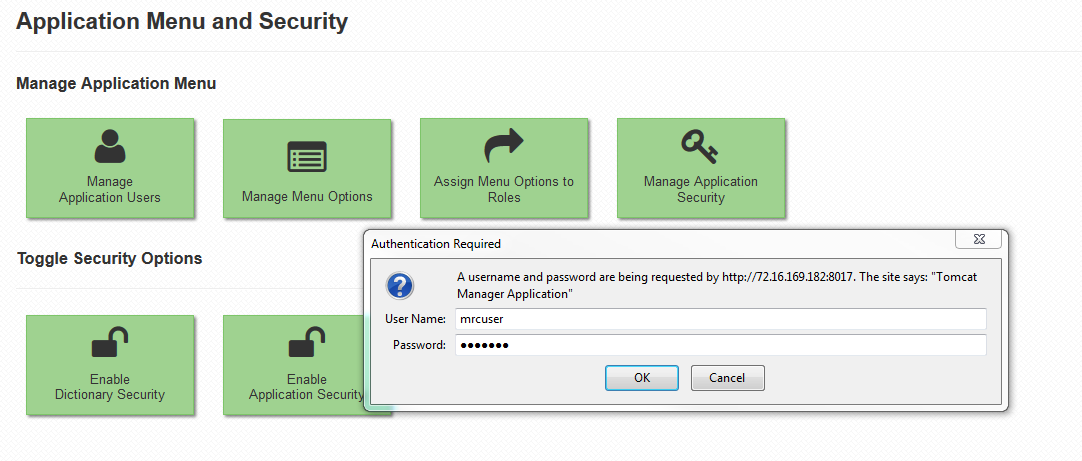Click the list icon on Manage Menu Options

[306, 157]
